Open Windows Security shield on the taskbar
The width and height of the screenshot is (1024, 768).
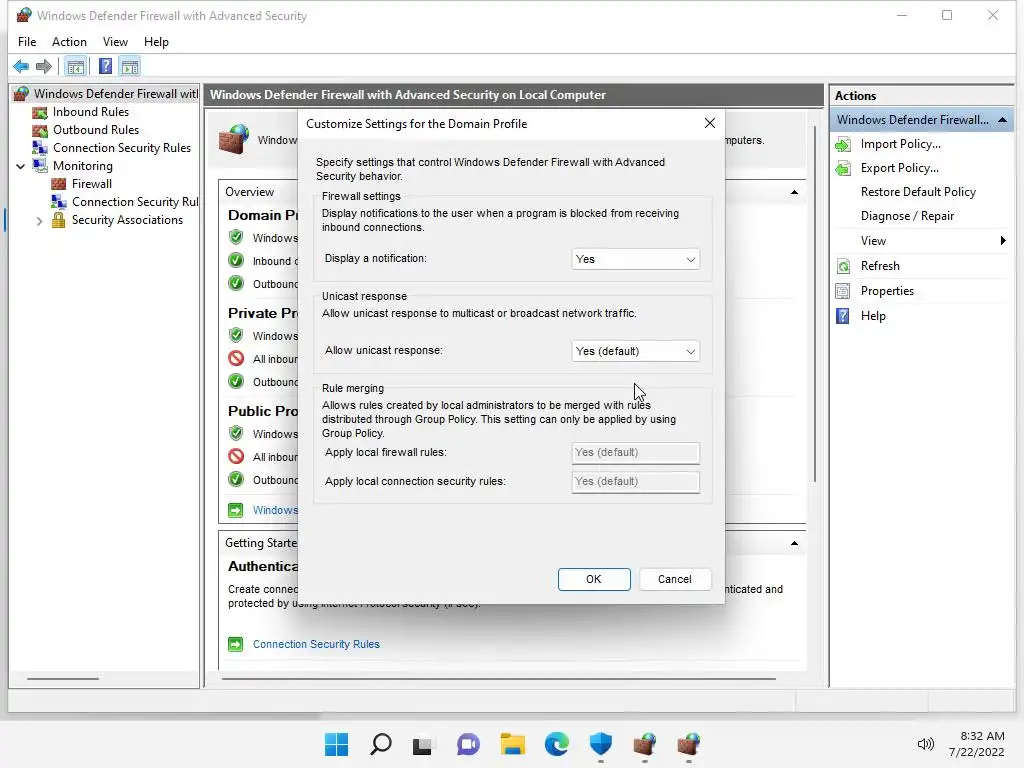(600, 744)
